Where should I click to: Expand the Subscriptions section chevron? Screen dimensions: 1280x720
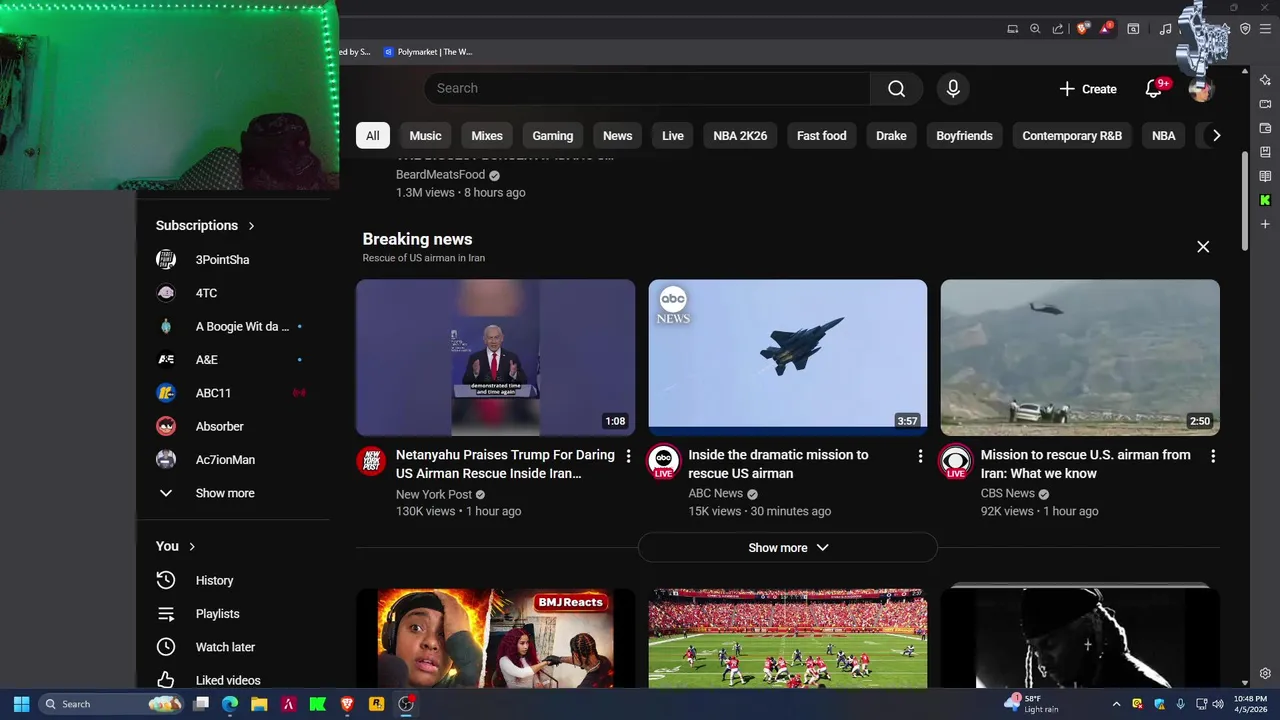pyautogui.click(x=251, y=226)
